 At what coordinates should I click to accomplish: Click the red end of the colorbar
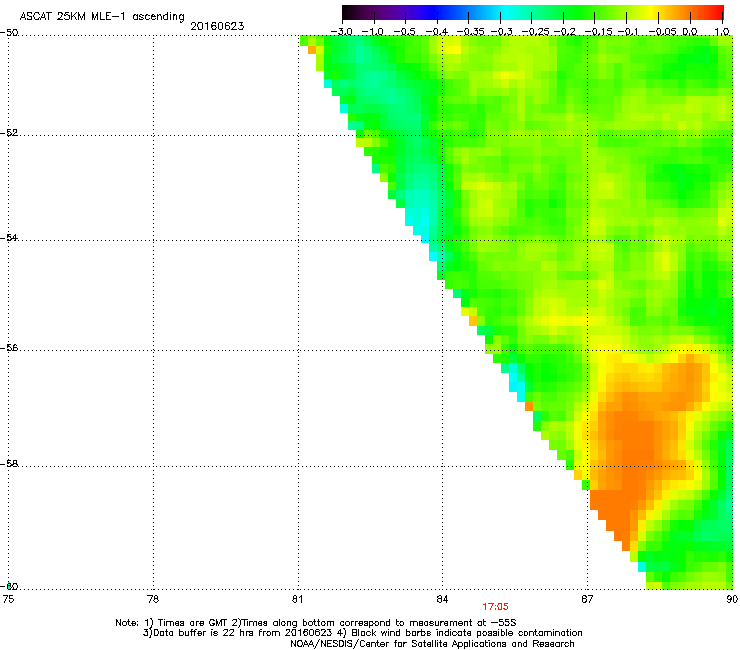[718, 13]
